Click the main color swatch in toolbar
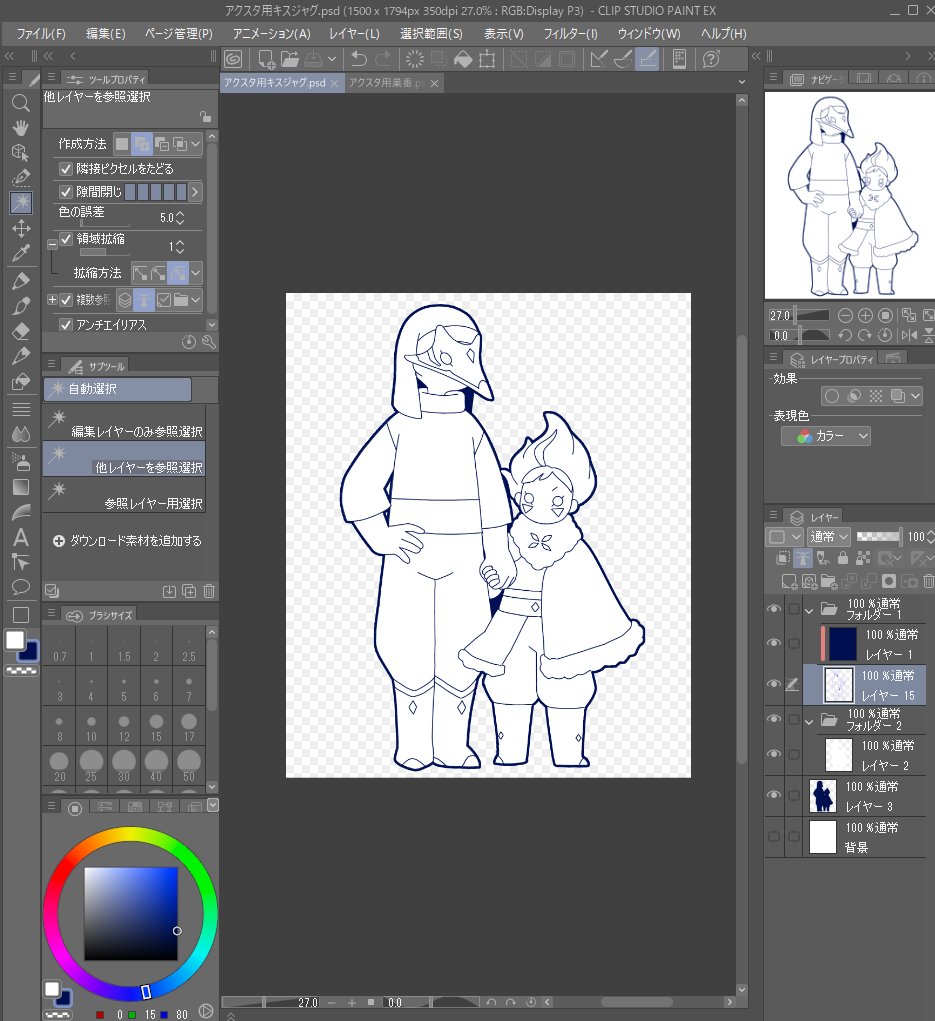This screenshot has height=1021, width=935. (x=15, y=640)
